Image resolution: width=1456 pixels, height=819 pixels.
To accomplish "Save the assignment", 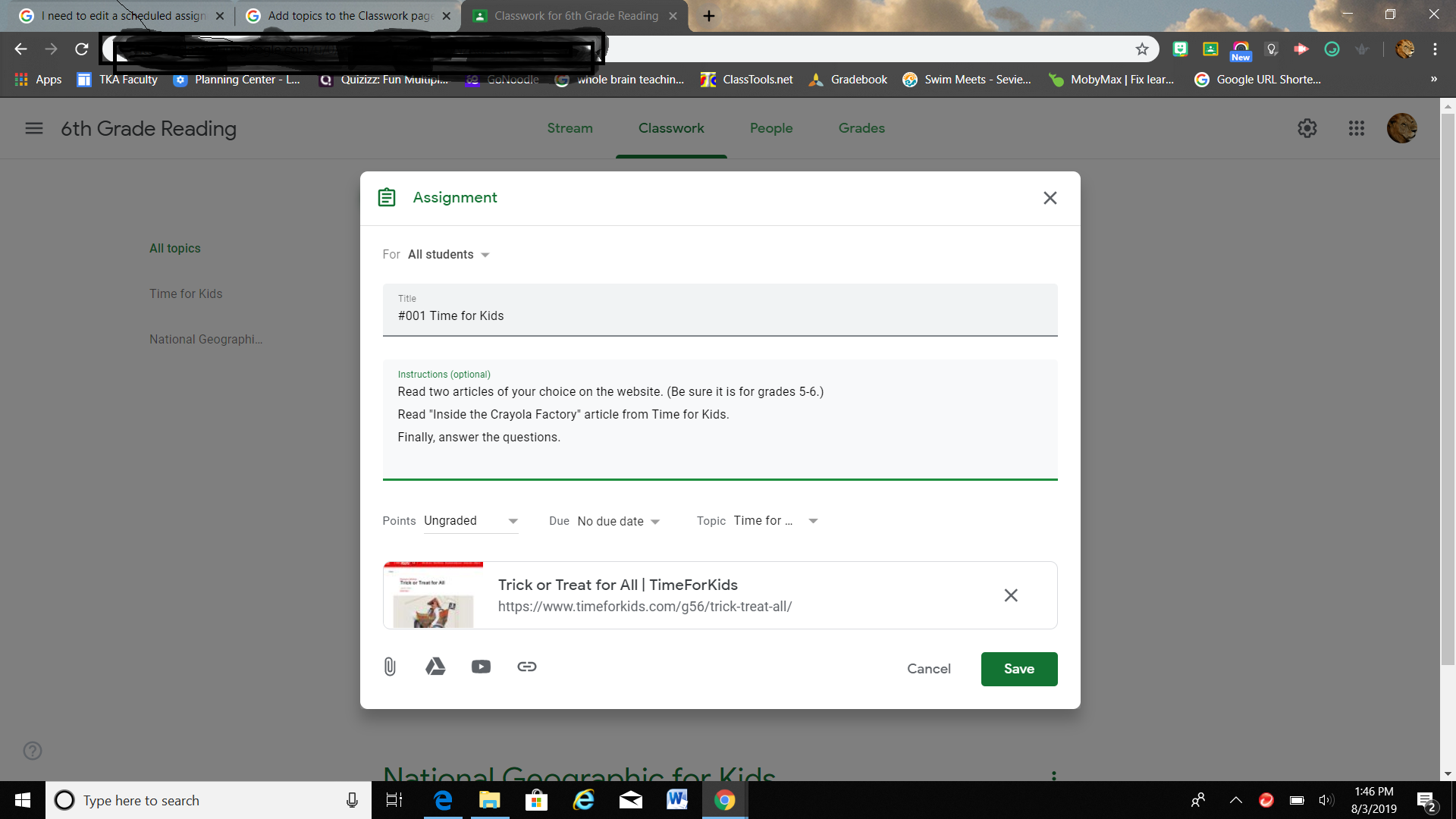I will tap(1018, 669).
